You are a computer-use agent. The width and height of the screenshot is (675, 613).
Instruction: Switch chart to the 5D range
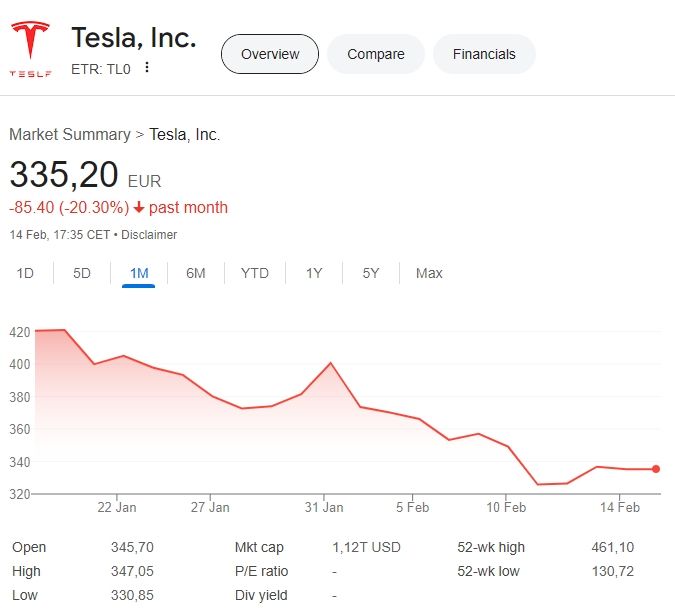(x=82, y=273)
